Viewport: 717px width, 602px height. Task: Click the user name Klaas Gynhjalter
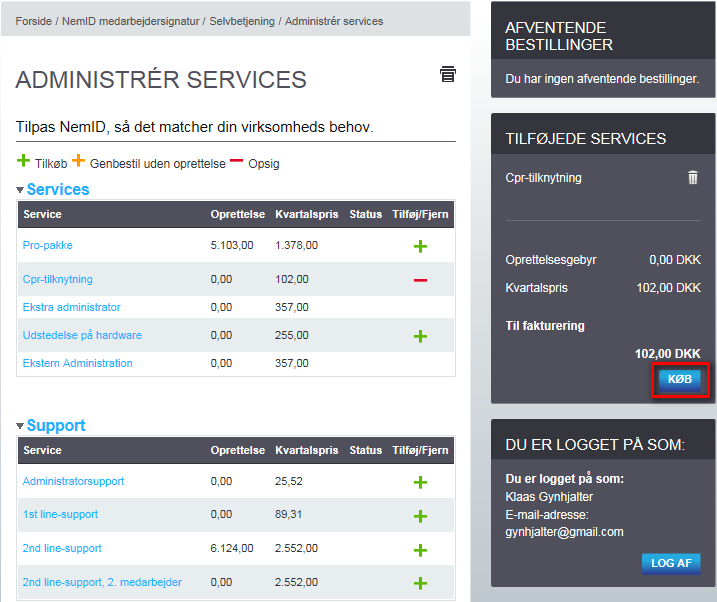[549, 497]
